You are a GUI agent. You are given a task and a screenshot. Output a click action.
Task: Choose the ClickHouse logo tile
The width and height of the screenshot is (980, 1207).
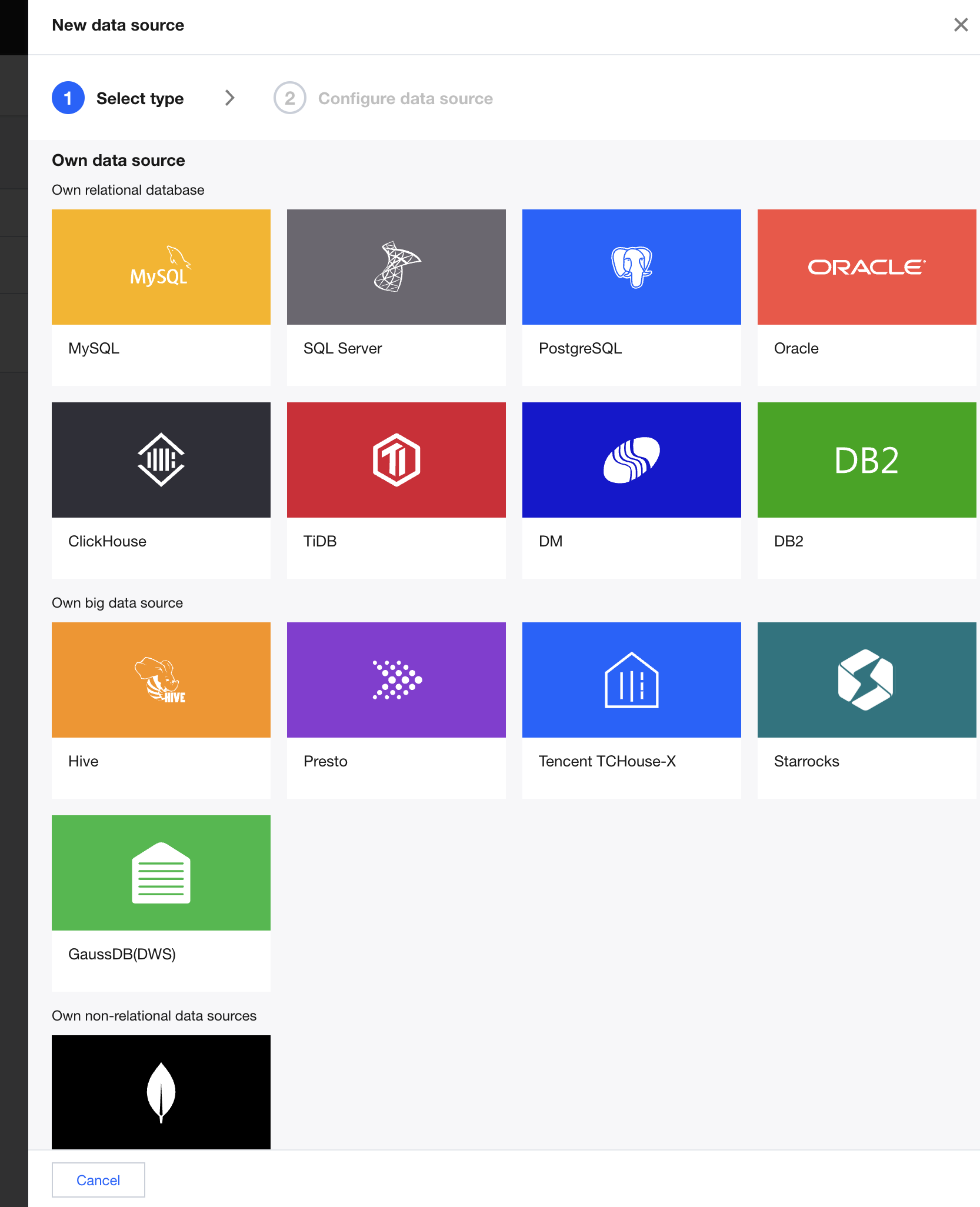point(161,460)
